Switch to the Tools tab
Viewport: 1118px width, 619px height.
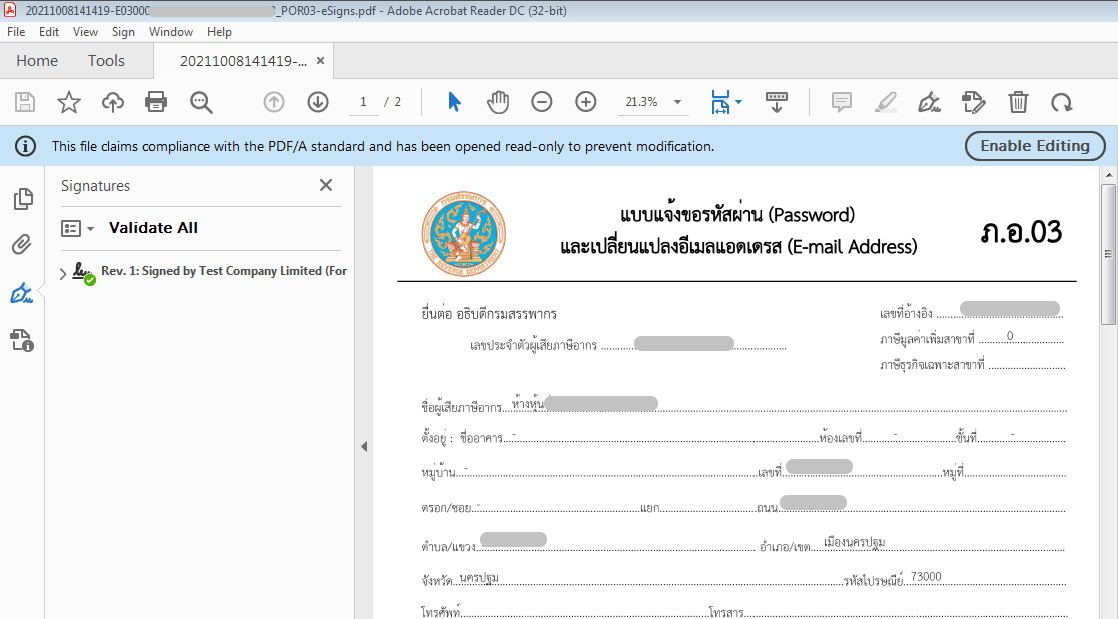(x=106, y=61)
